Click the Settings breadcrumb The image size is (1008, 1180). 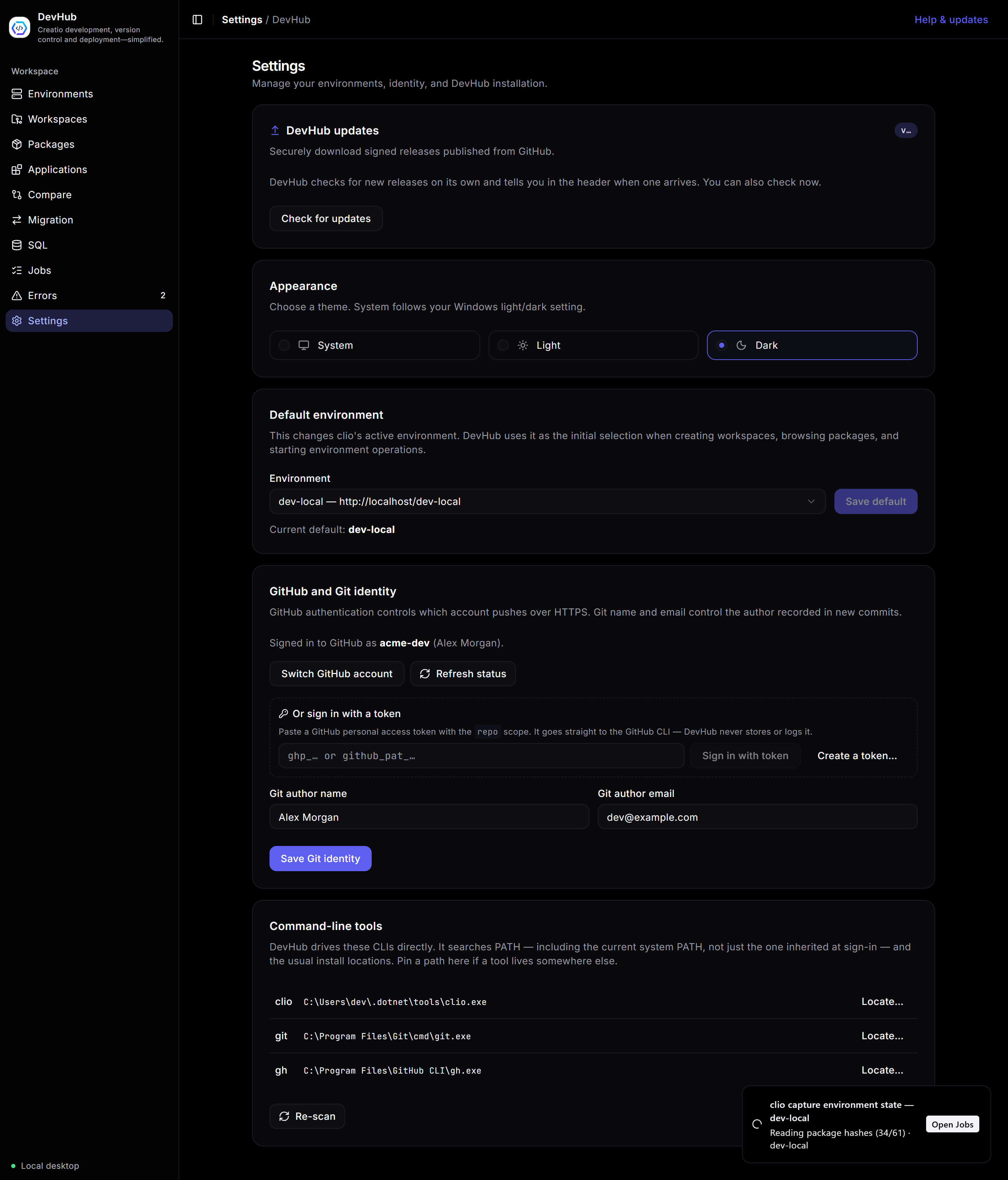tap(242, 19)
